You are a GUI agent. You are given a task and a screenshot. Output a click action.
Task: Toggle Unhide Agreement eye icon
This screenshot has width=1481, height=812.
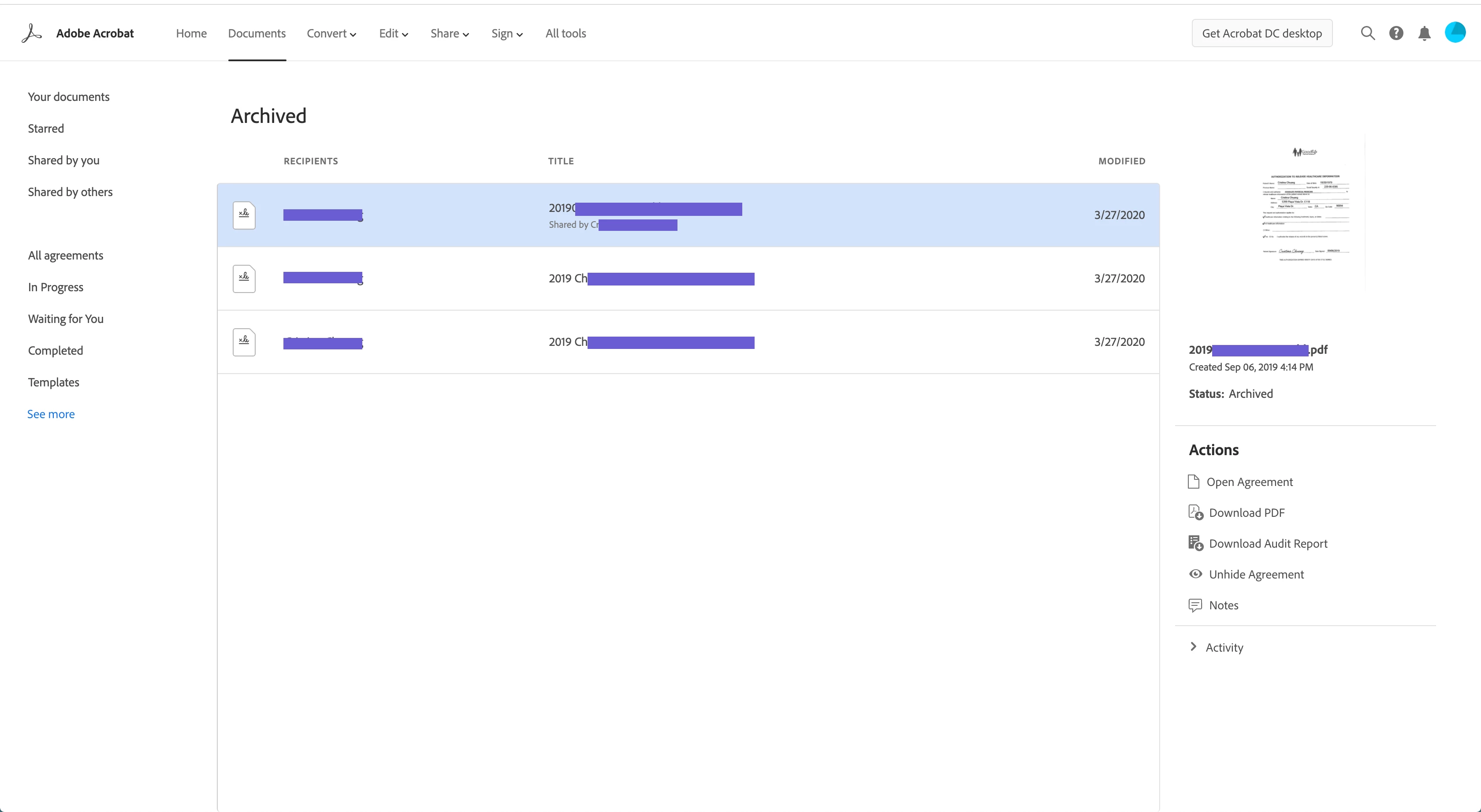(x=1195, y=574)
